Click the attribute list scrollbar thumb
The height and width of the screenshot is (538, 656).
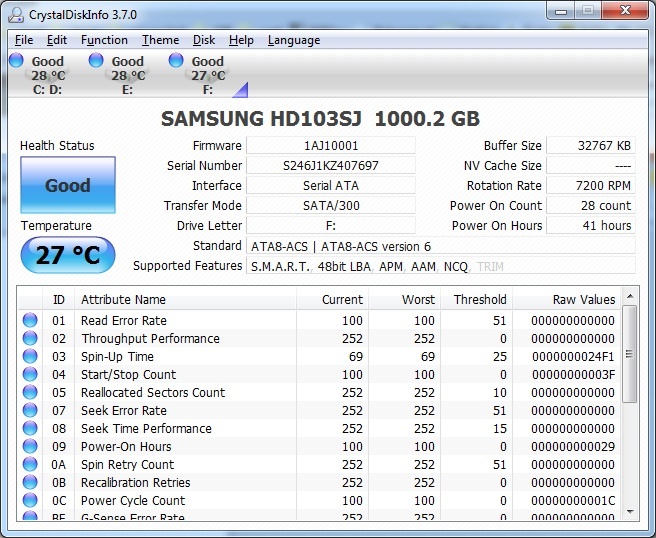[630, 354]
